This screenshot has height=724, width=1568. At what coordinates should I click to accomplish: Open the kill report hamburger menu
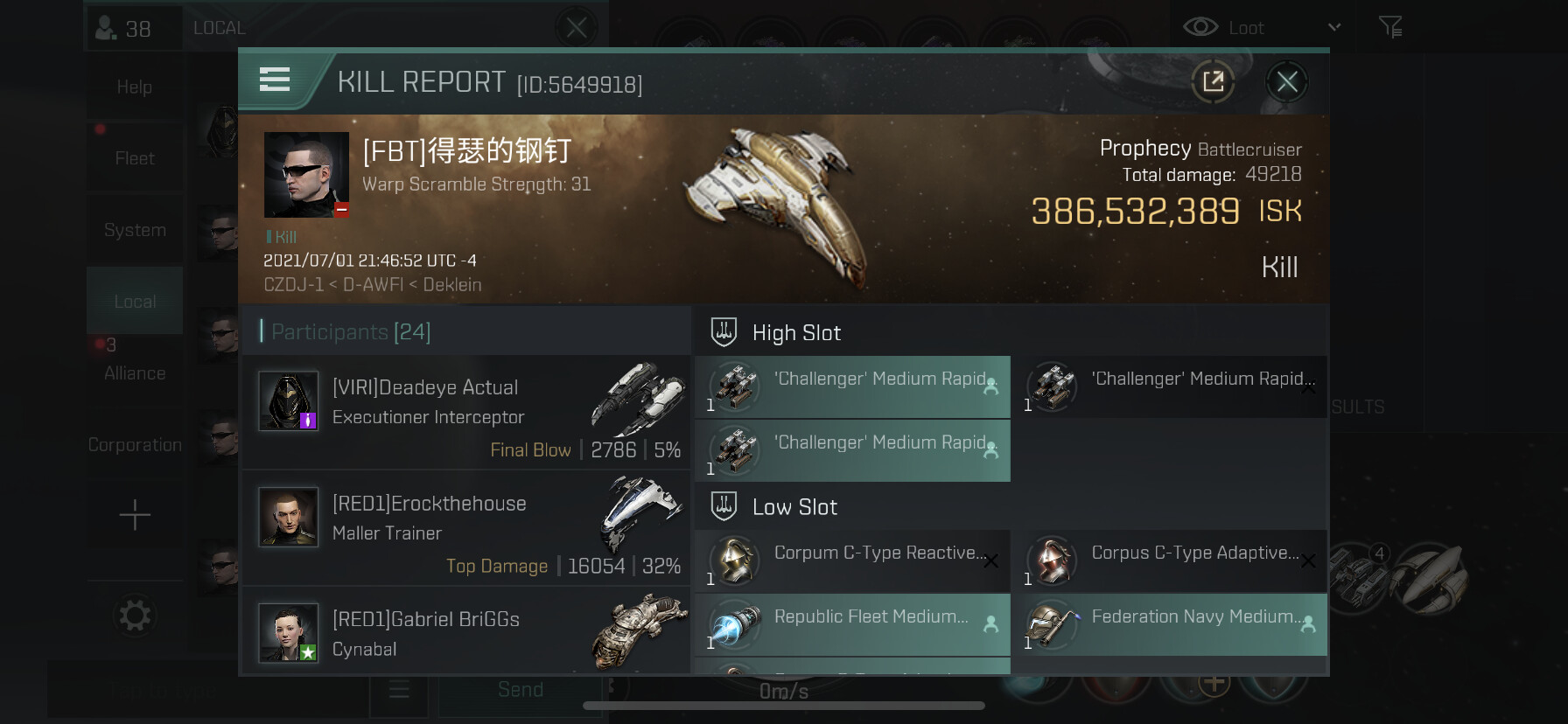[x=275, y=80]
